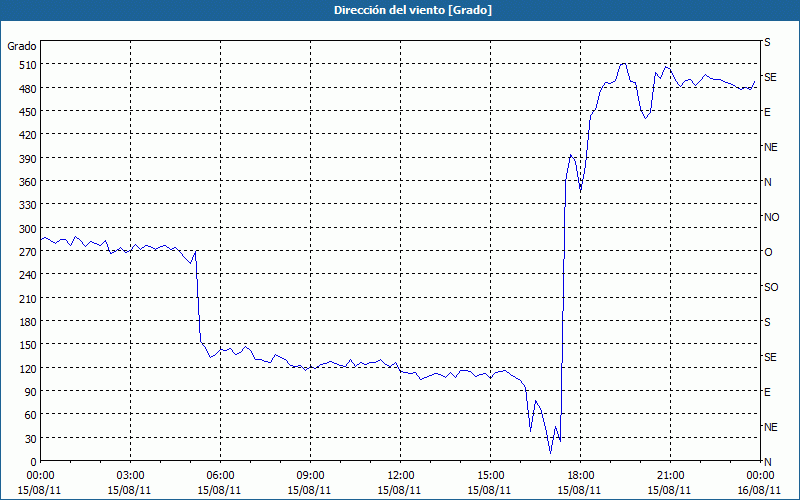This screenshot has height=500, width=800.
Task: Click the 'SE' compass label beside the 480 gridline
Action: (x=770, y=77)
